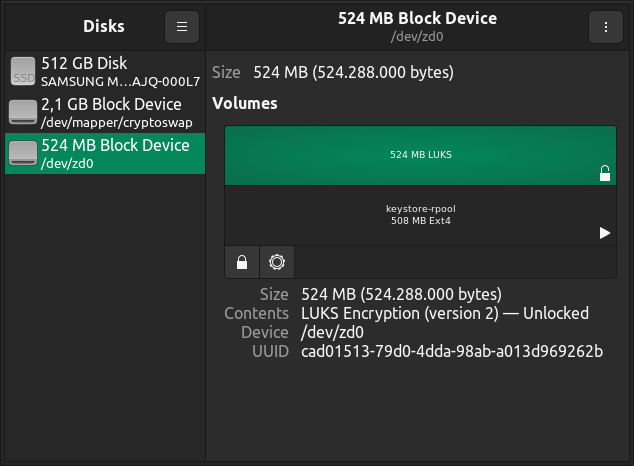Click the Disks title in the sidebar header

(x=104, y=26)
